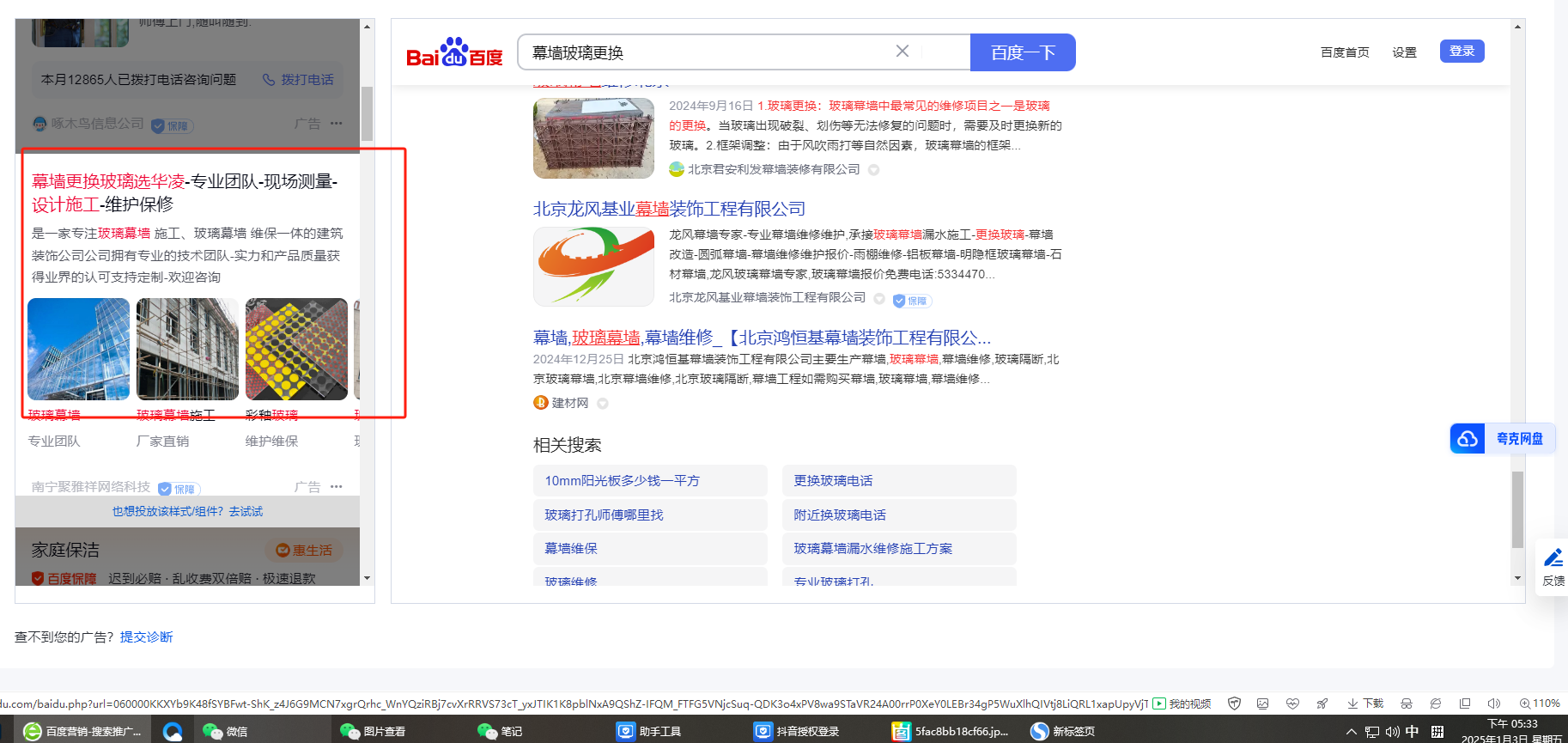Viewport: 1568px width, 743px height.
Task: Show hidden system tray icons
Action: [1352, 732]
